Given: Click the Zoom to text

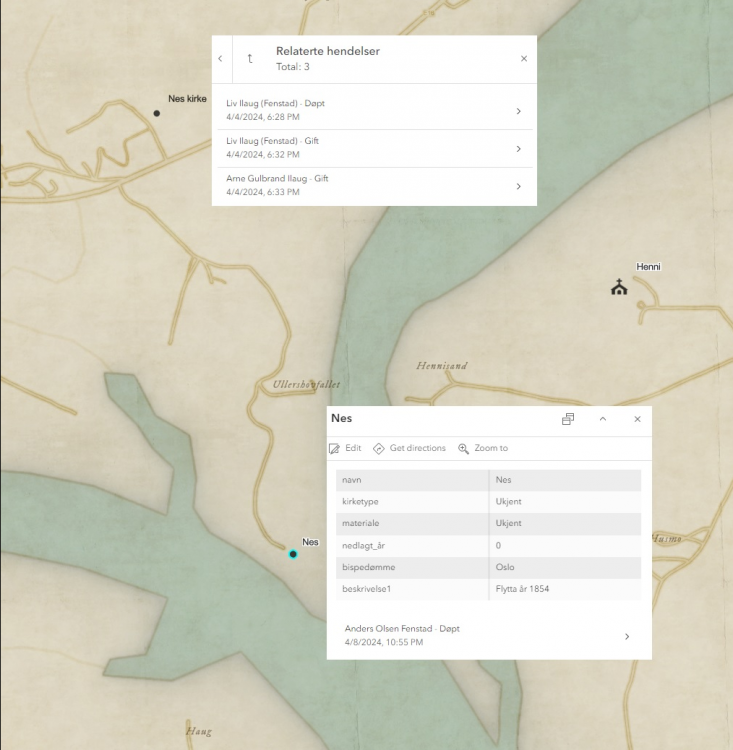Looking at the screenshot, I should coord(491,448).
